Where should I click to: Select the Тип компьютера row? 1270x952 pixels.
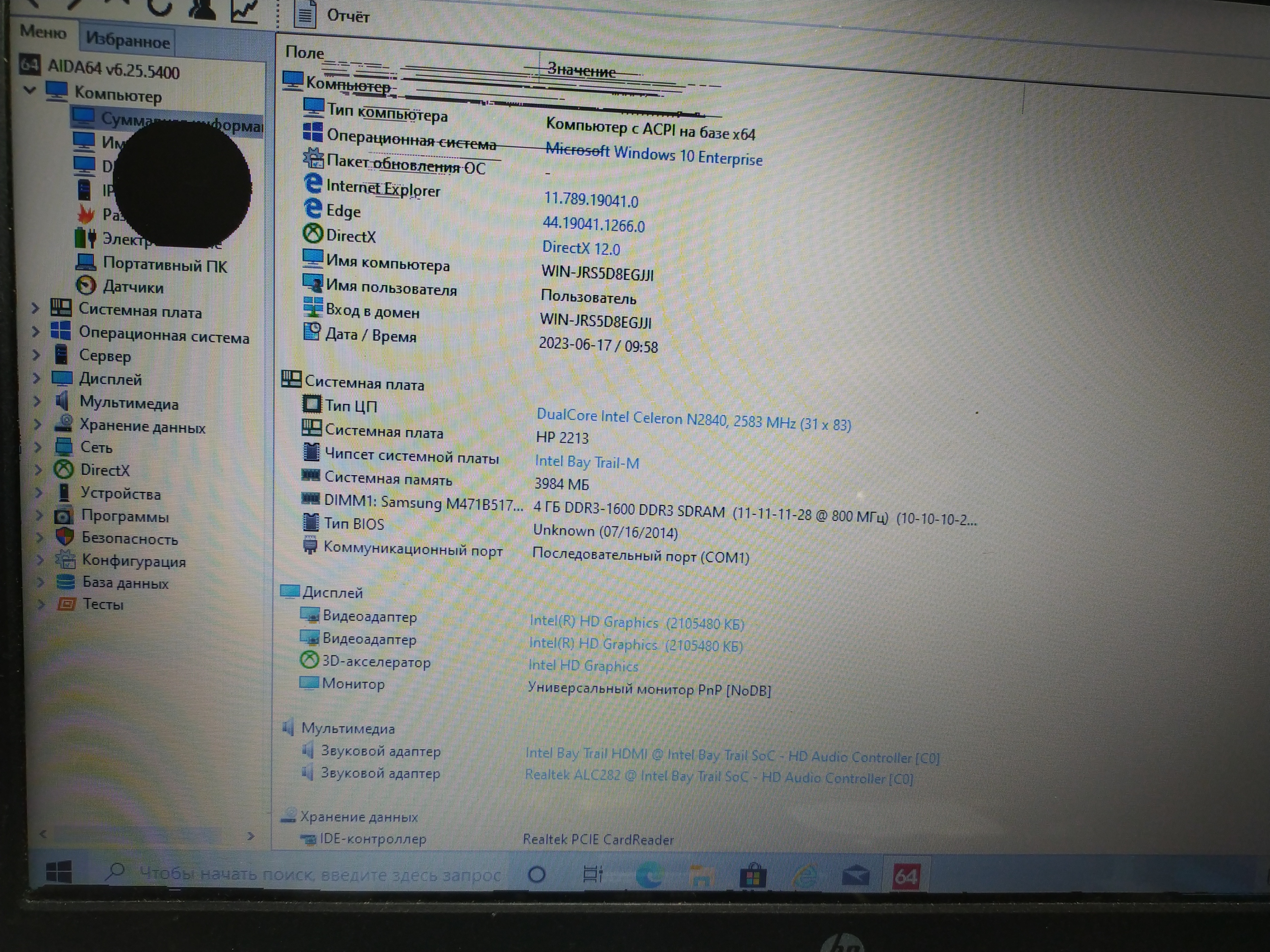click(529, 120)
